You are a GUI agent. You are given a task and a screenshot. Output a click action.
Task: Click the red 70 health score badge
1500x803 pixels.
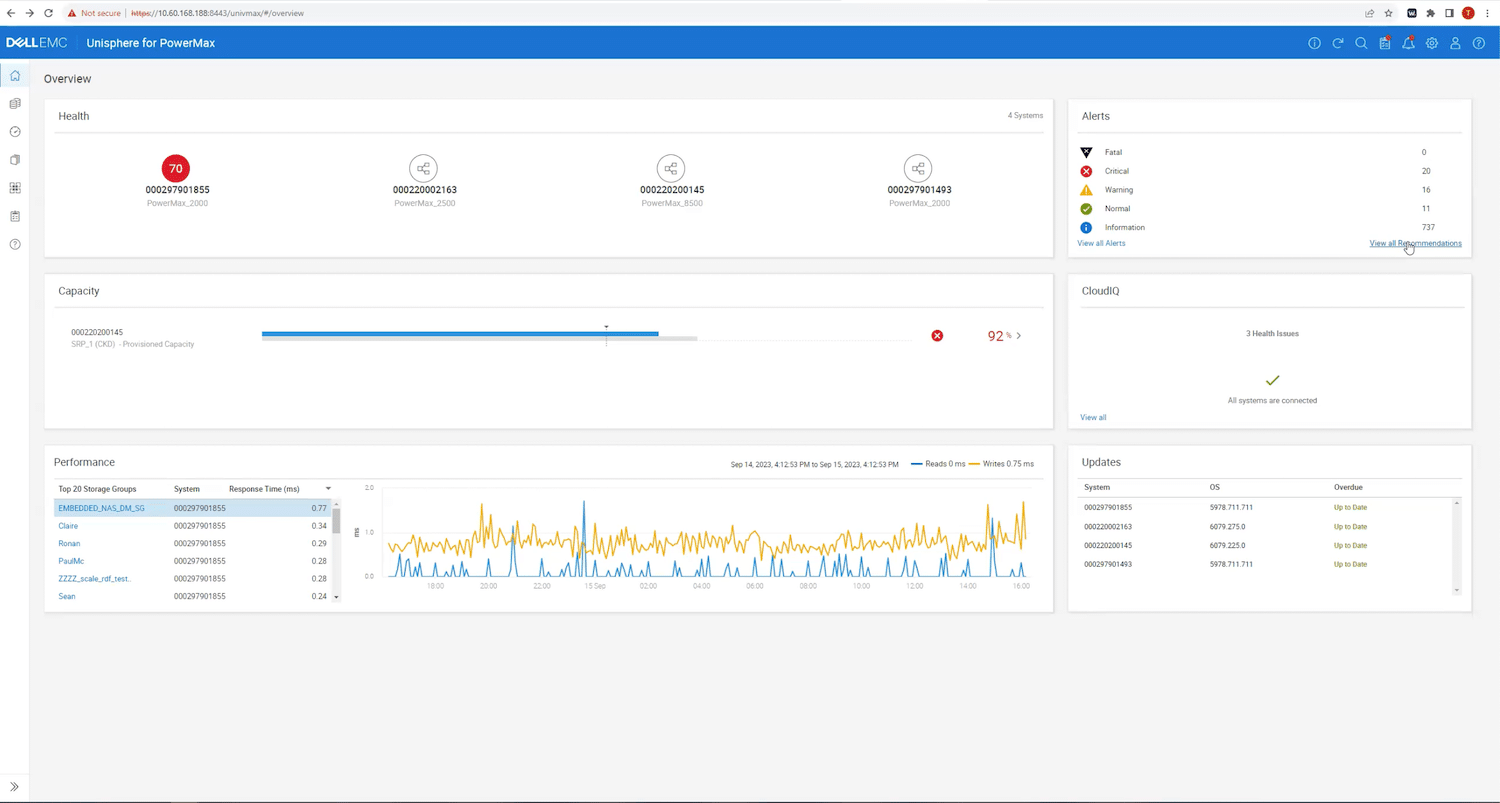[x=176, y=168]
